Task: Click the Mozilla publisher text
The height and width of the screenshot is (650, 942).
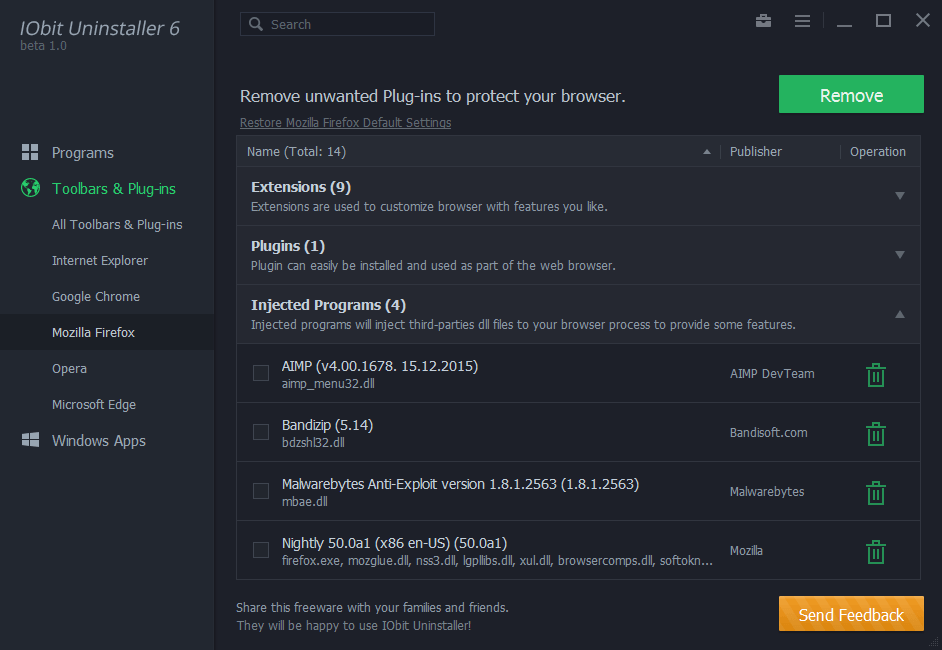Action: coord(746,550)
